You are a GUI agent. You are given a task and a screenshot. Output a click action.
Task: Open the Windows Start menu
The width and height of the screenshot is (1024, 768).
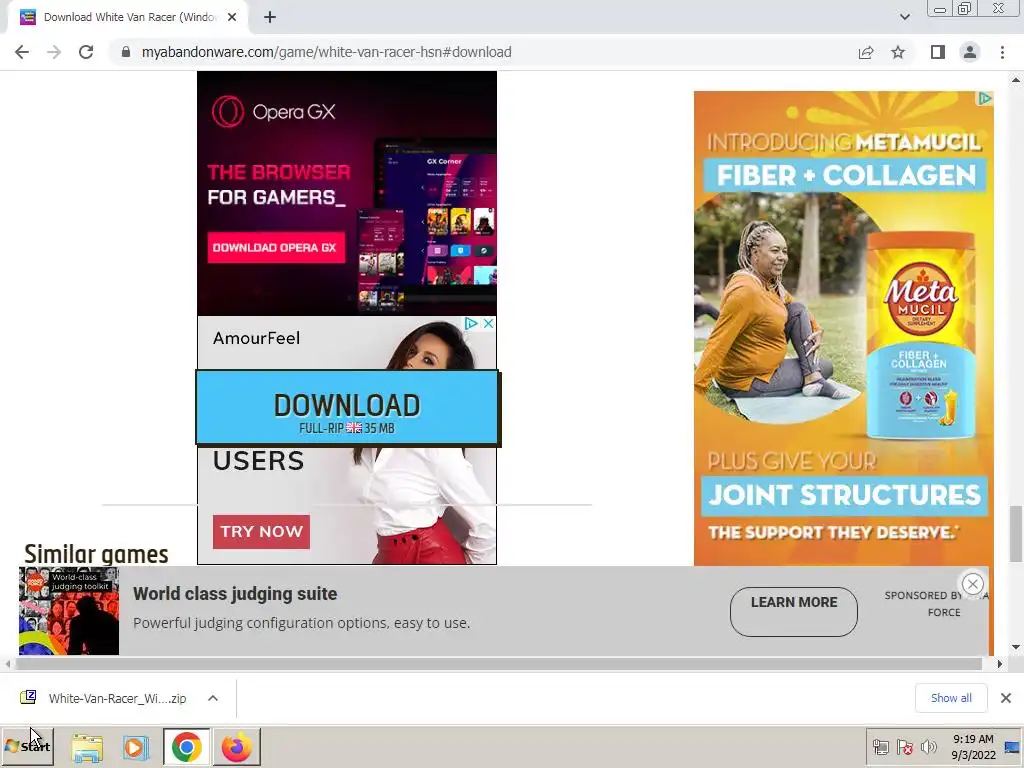[x=27, y=746]
